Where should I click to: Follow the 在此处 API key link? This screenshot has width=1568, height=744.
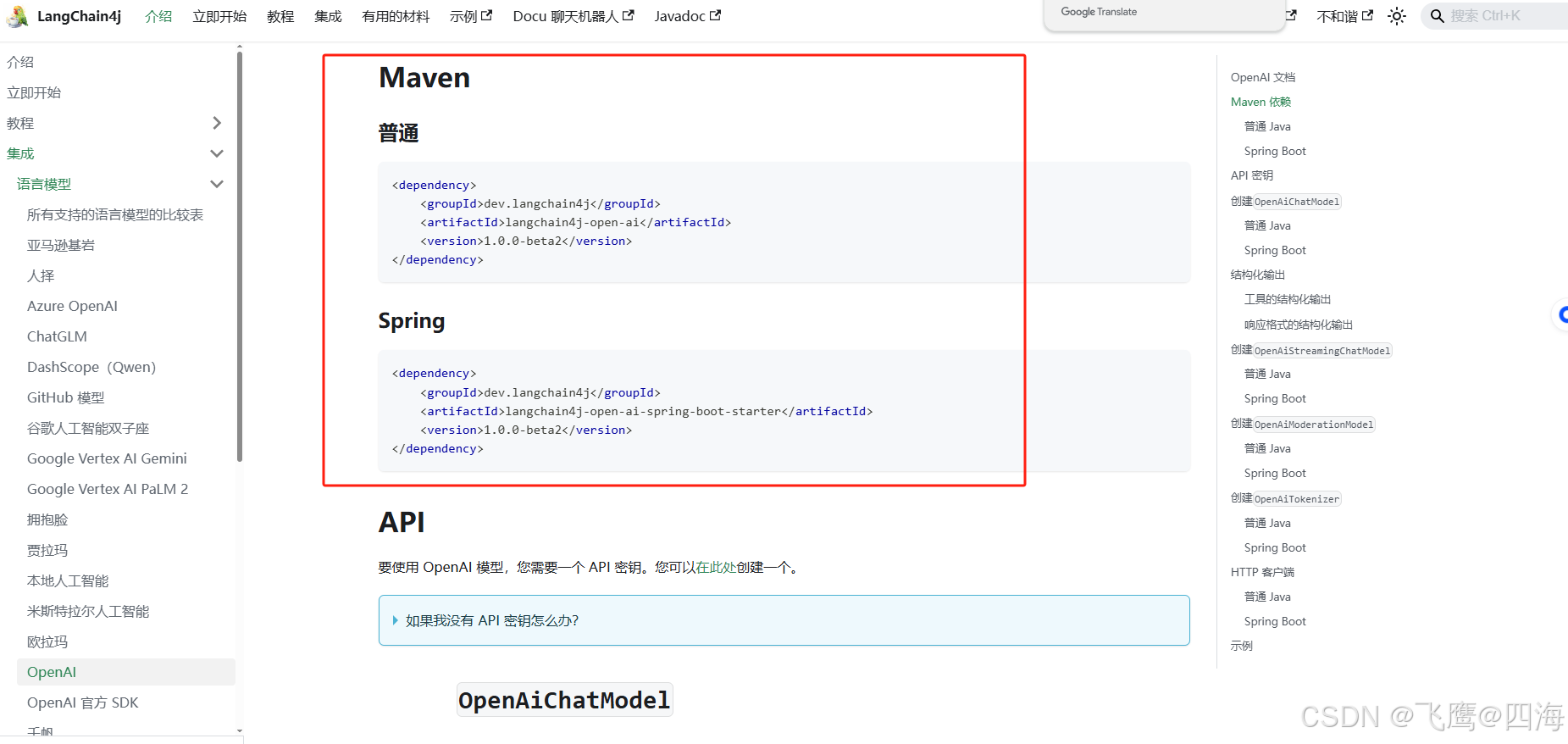coord(716,567)
